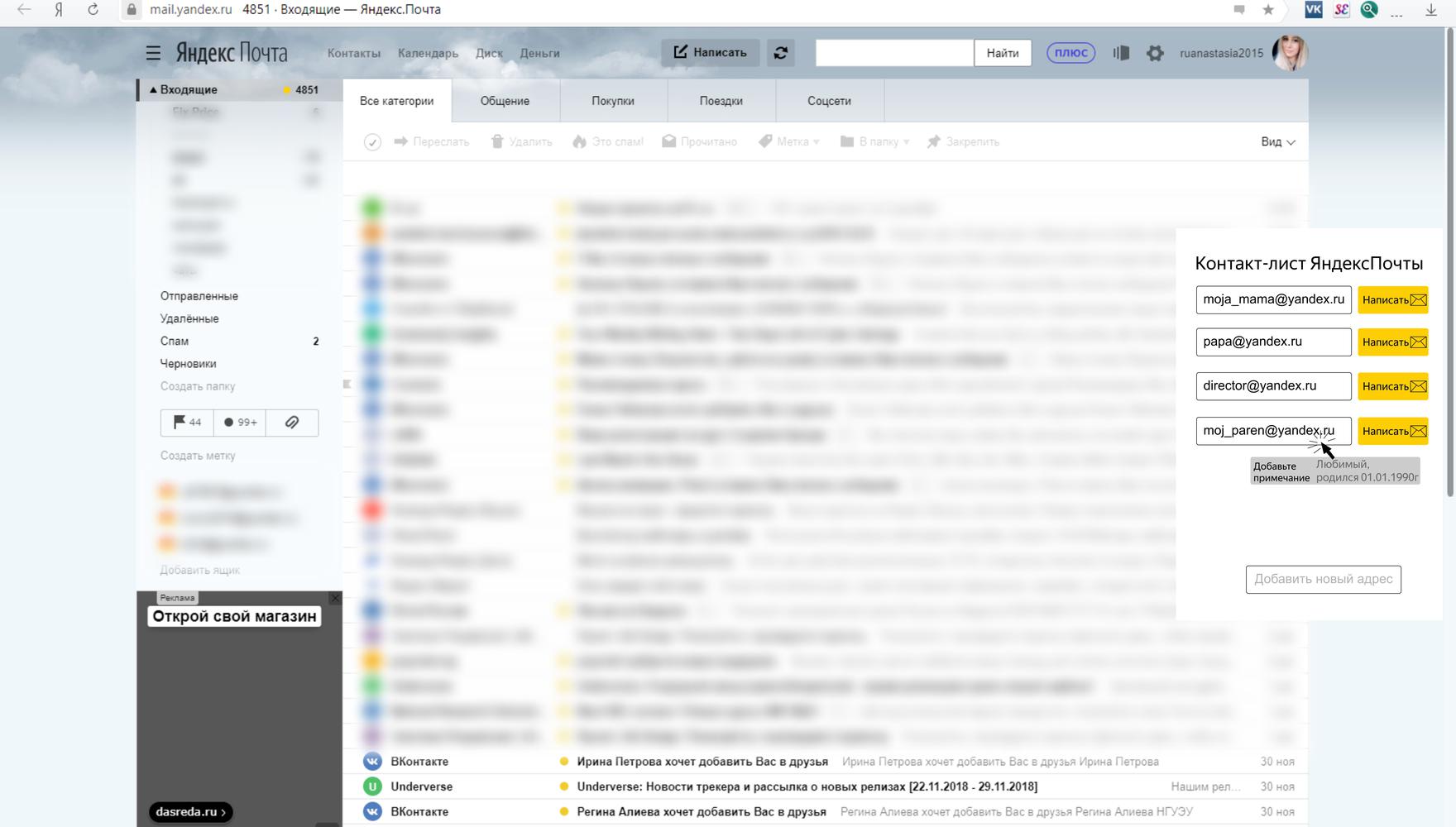Open the Регина Алиева friend request email

click(x=826, y=812)
